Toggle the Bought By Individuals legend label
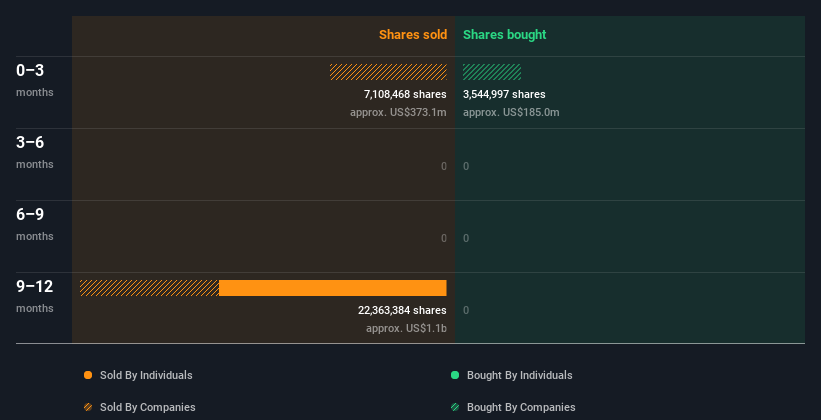Screen dimensions: 821x420 pos(519,375)
